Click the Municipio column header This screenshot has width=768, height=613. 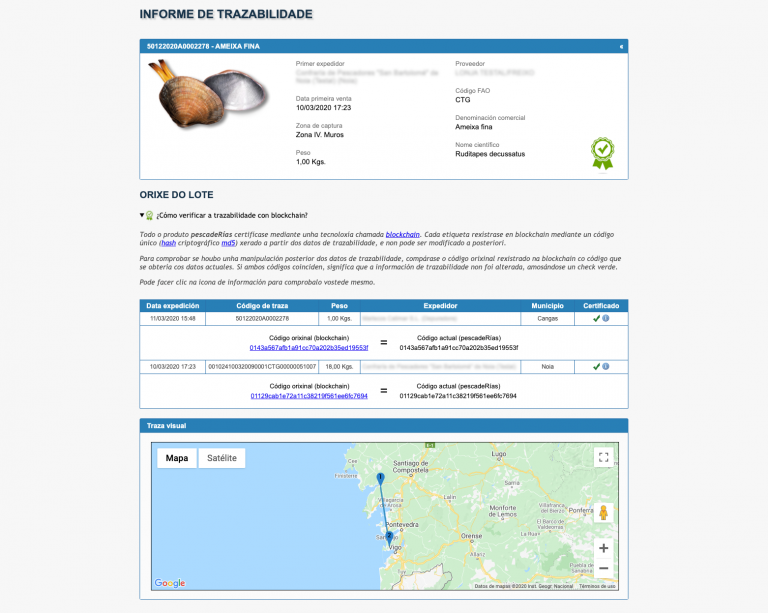click(x=548, y=306)
